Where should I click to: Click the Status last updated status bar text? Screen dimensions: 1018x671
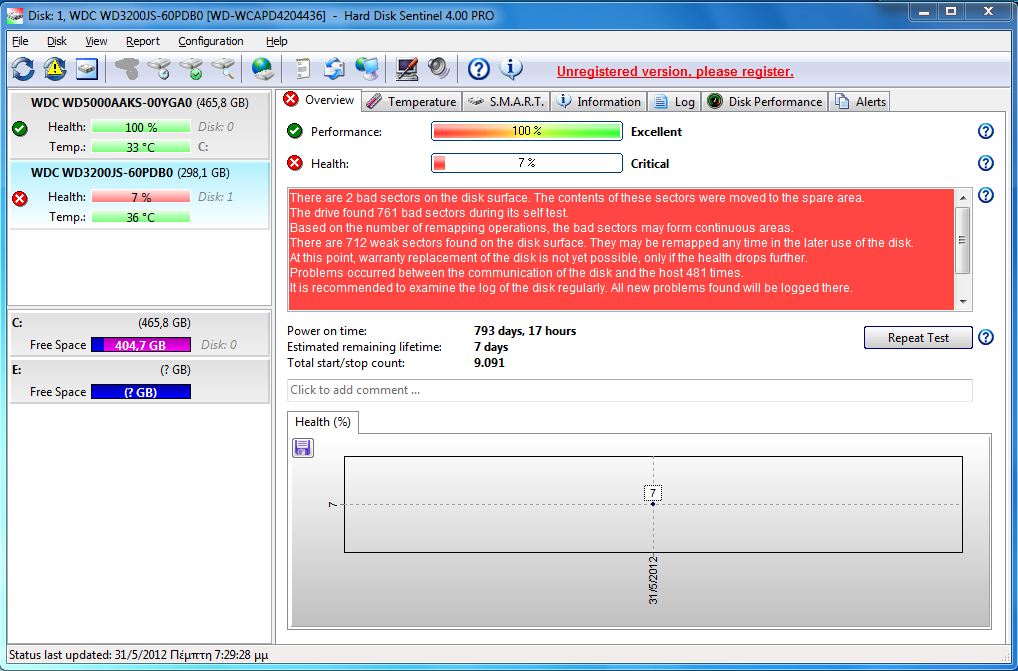click(x=138, y=655)
